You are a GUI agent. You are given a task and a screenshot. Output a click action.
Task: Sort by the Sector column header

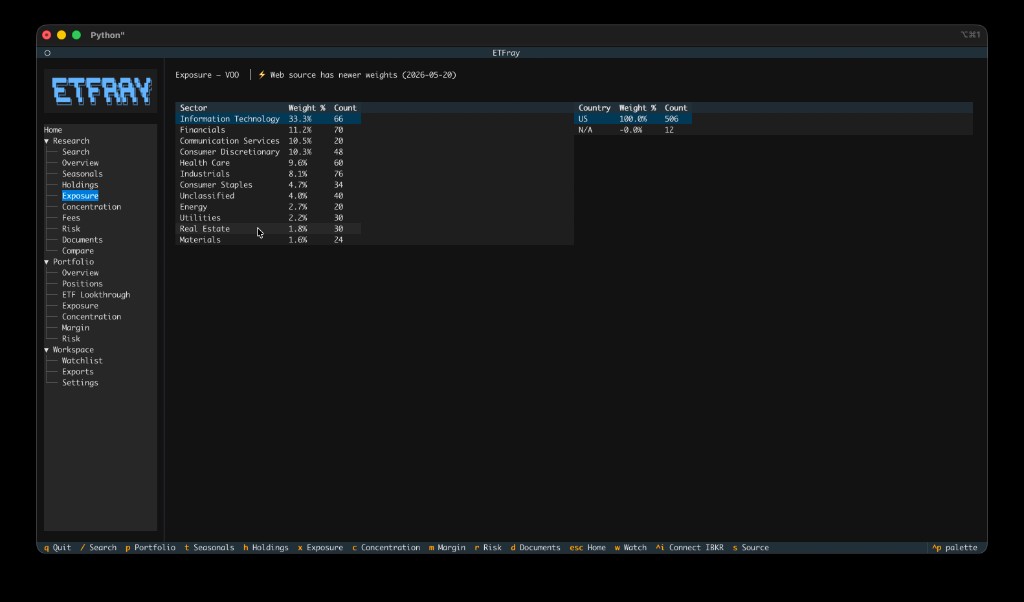(x=193, y=108)
